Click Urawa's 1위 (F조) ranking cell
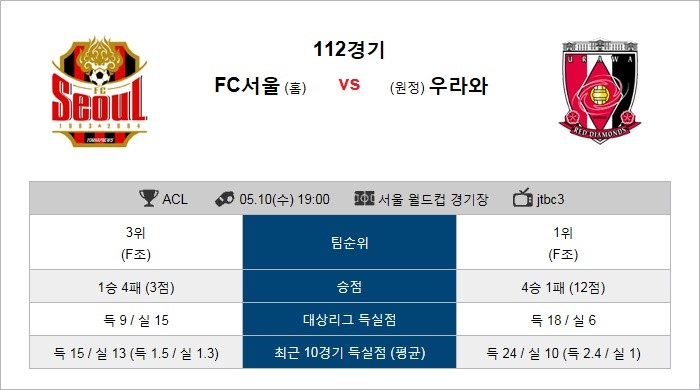Viewport: 700px width, 390px height. [563, 243]
